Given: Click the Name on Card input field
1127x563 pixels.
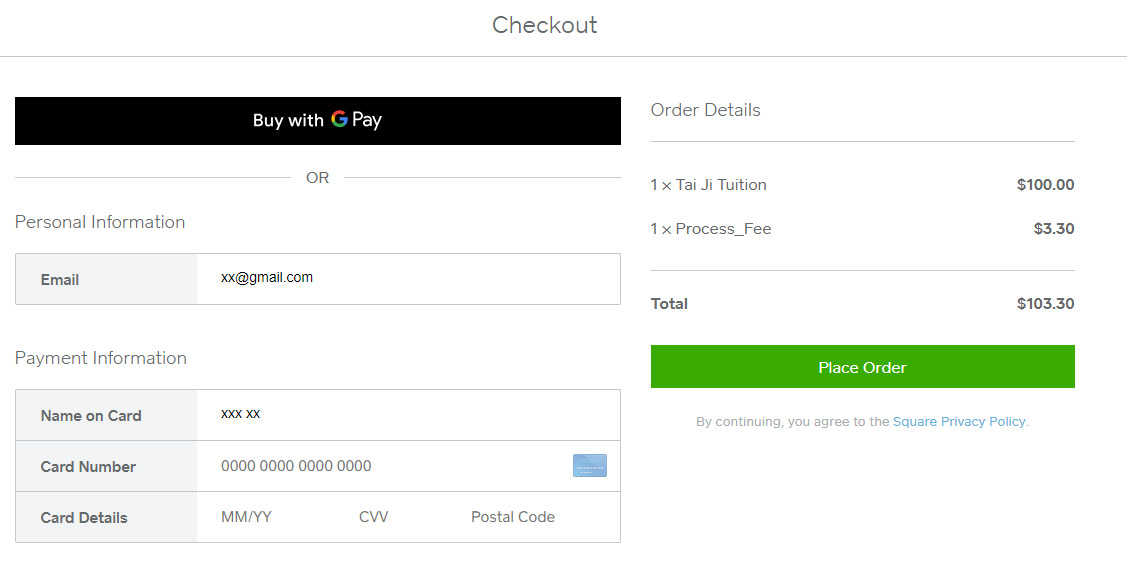Looking at the screenshot, I should point(408,414).
